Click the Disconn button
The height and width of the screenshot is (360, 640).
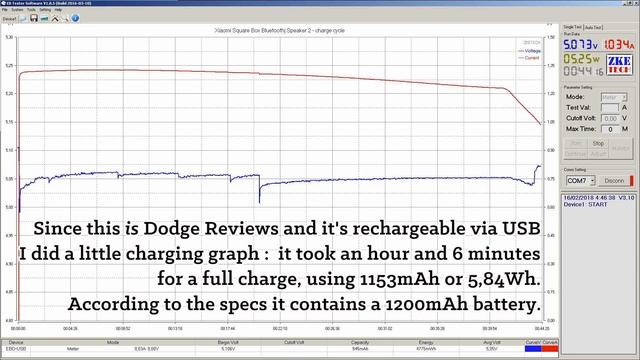point(614,180)
